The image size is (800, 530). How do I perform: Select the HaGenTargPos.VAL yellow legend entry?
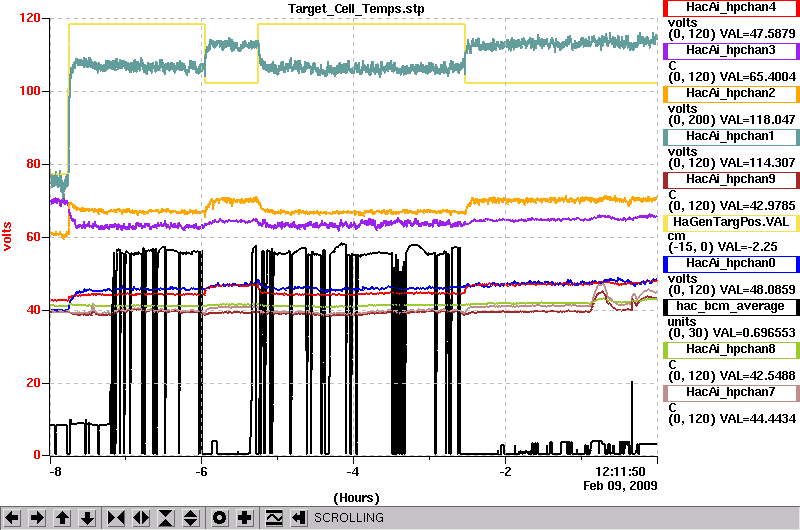click(731, 223)
